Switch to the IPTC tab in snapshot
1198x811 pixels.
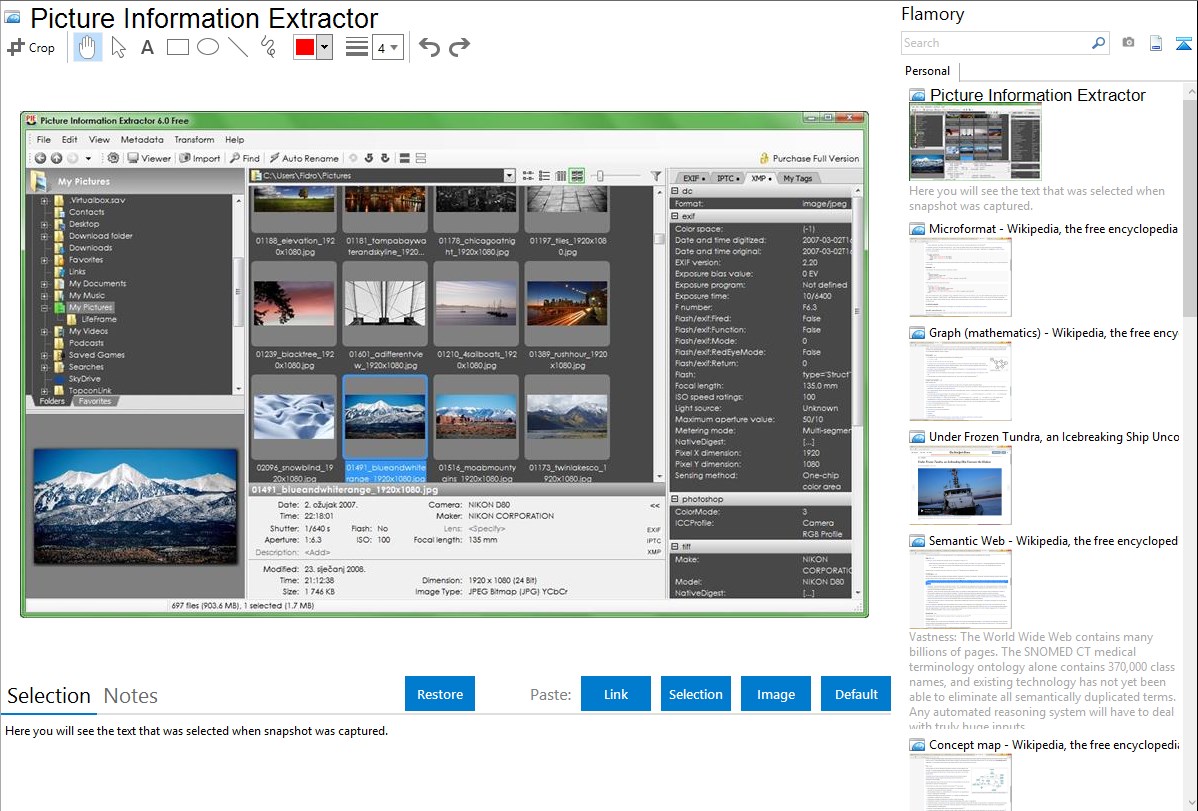pos(727,178)
